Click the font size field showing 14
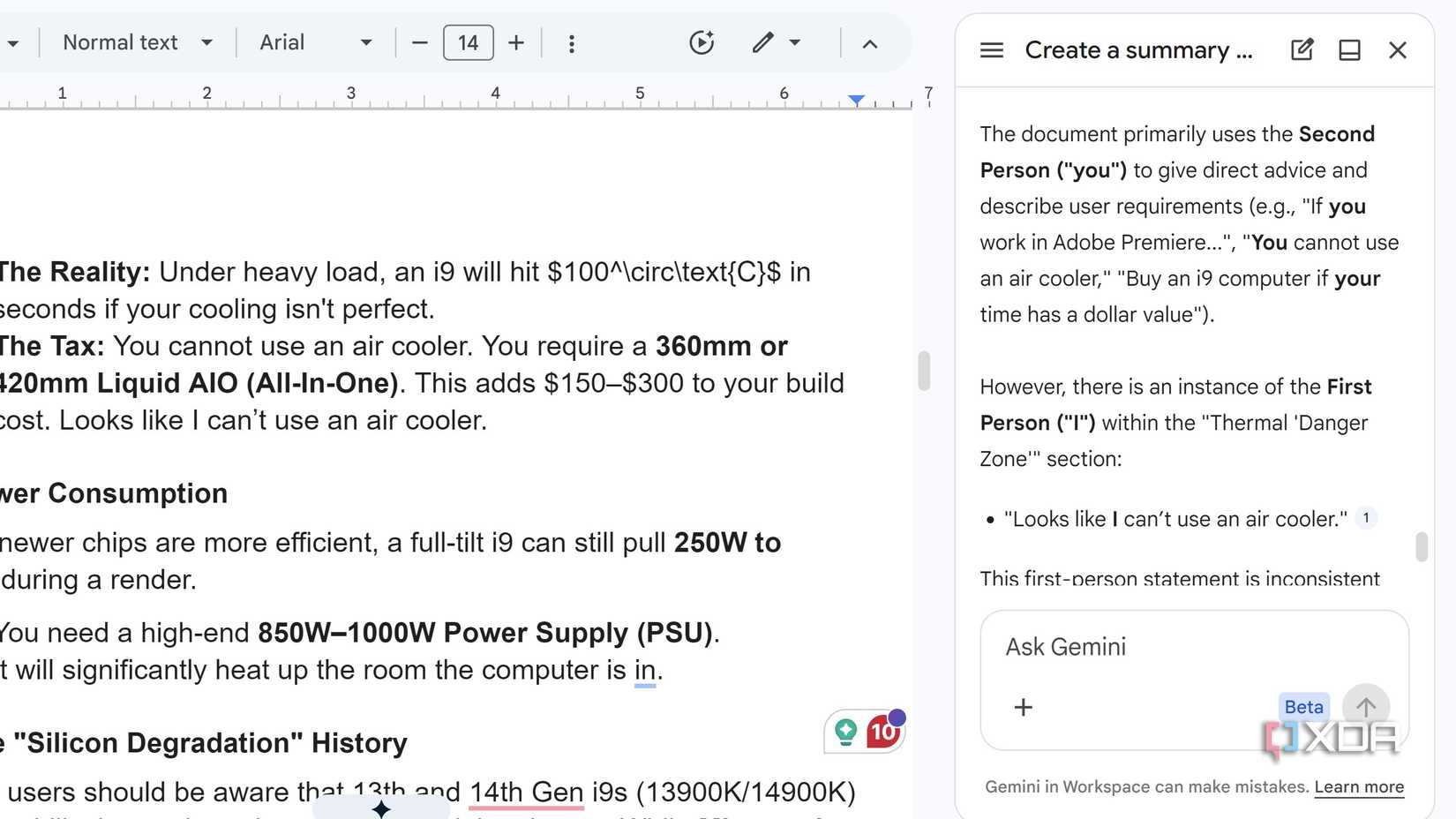The height and width of the screenshot is (819, 1456). tap(469, 42)
